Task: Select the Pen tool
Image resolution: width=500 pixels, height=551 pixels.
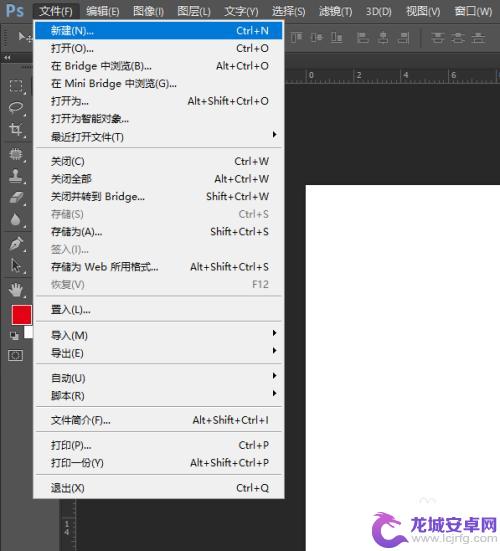Action: click(16, 244)
